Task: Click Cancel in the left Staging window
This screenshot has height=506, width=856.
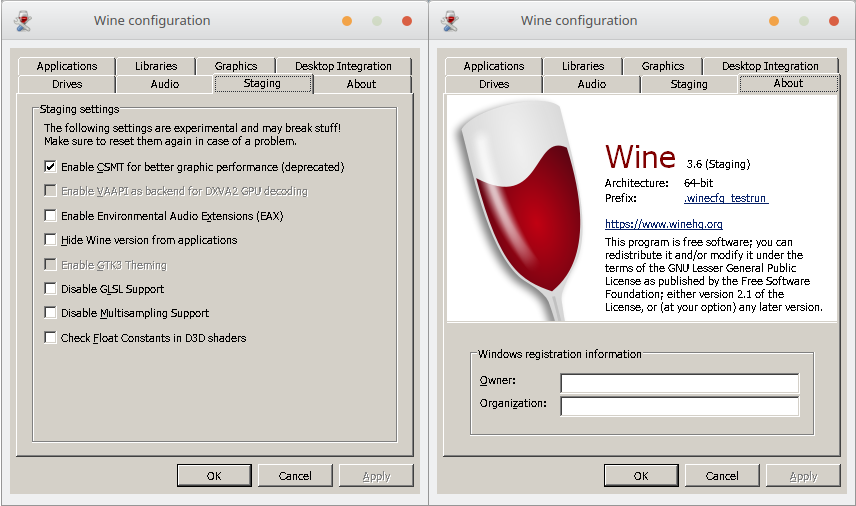Action: (x=295, y=475)
